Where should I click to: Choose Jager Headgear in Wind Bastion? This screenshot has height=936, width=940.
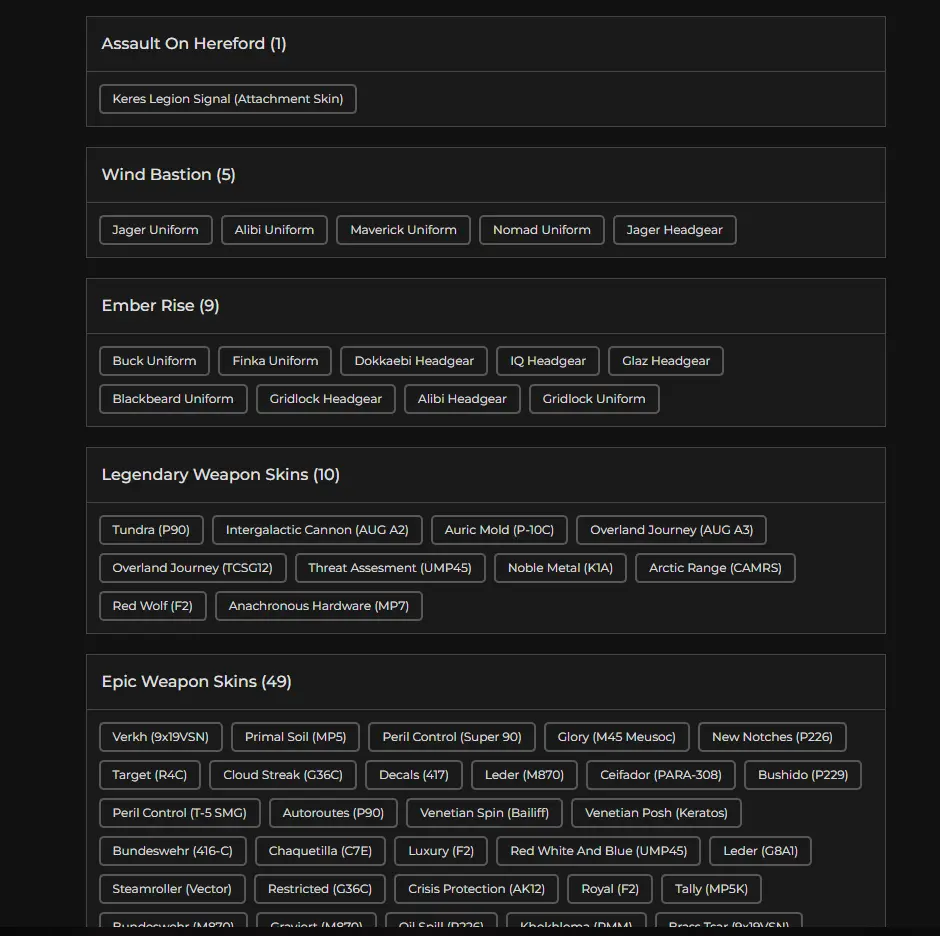tap(674, 230)
